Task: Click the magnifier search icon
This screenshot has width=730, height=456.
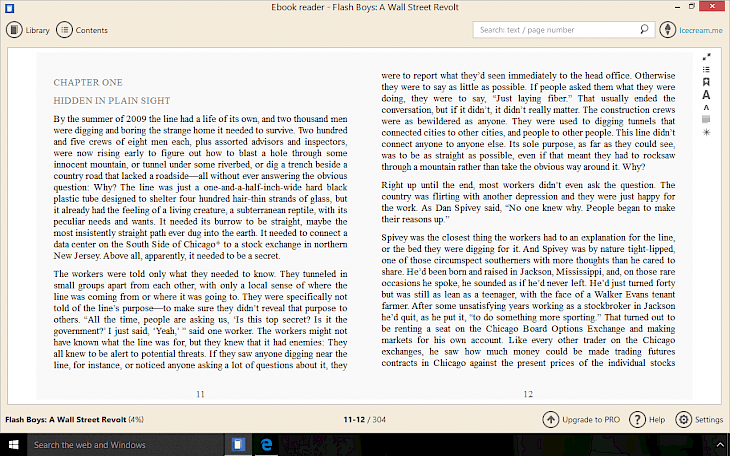Action: click(x=644, y=29)
